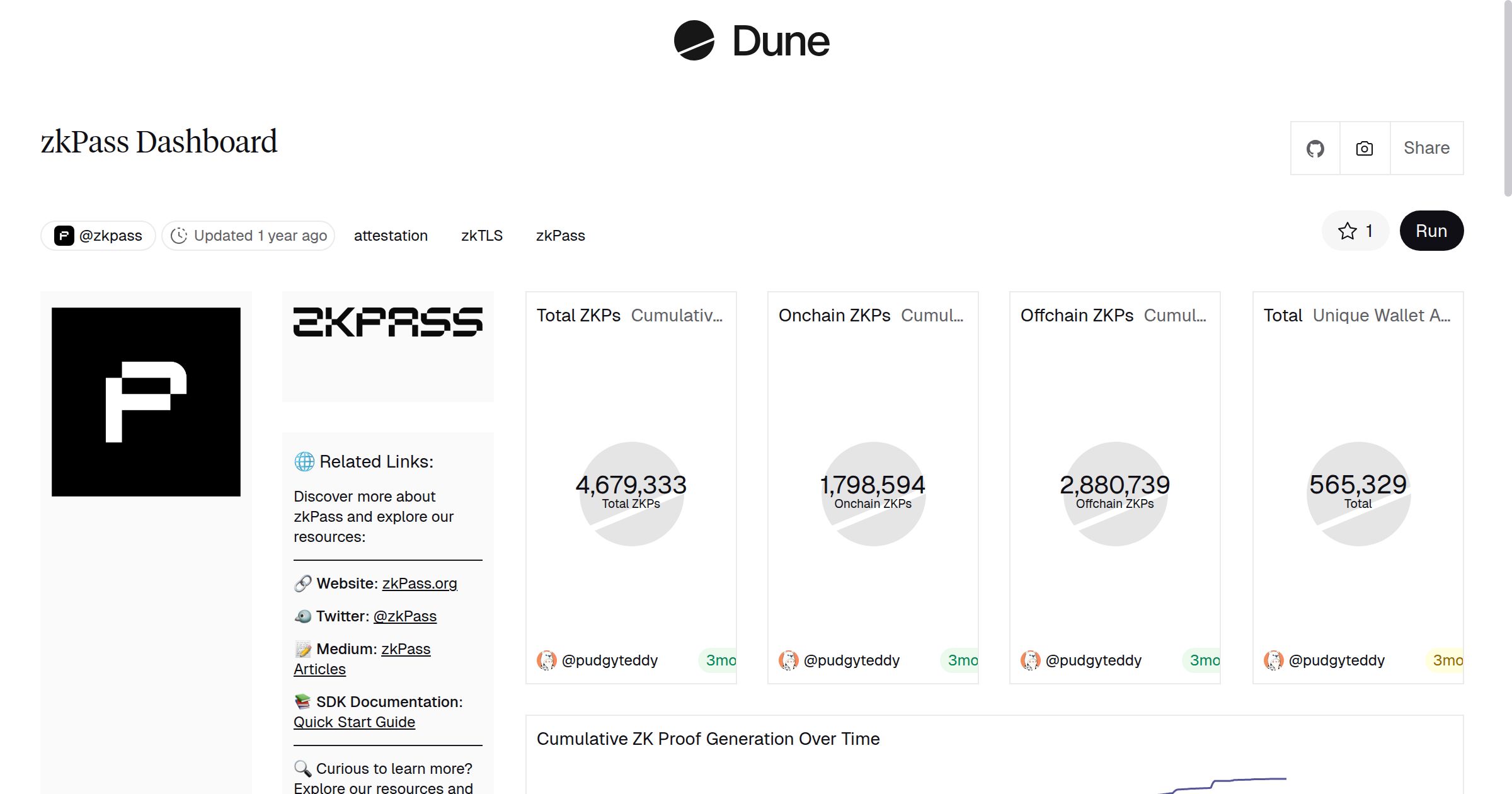
Task: Open the zkPass tag
Action: click(561, 235)
